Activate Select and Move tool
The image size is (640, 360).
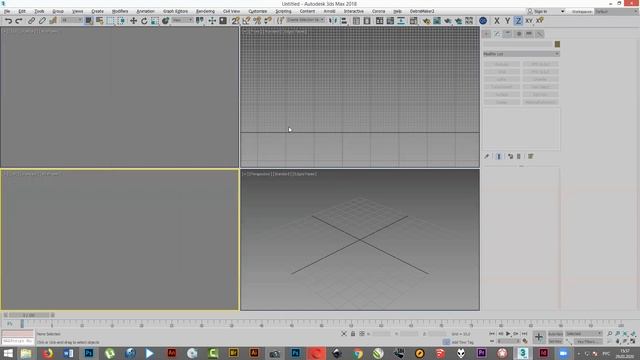133,20
